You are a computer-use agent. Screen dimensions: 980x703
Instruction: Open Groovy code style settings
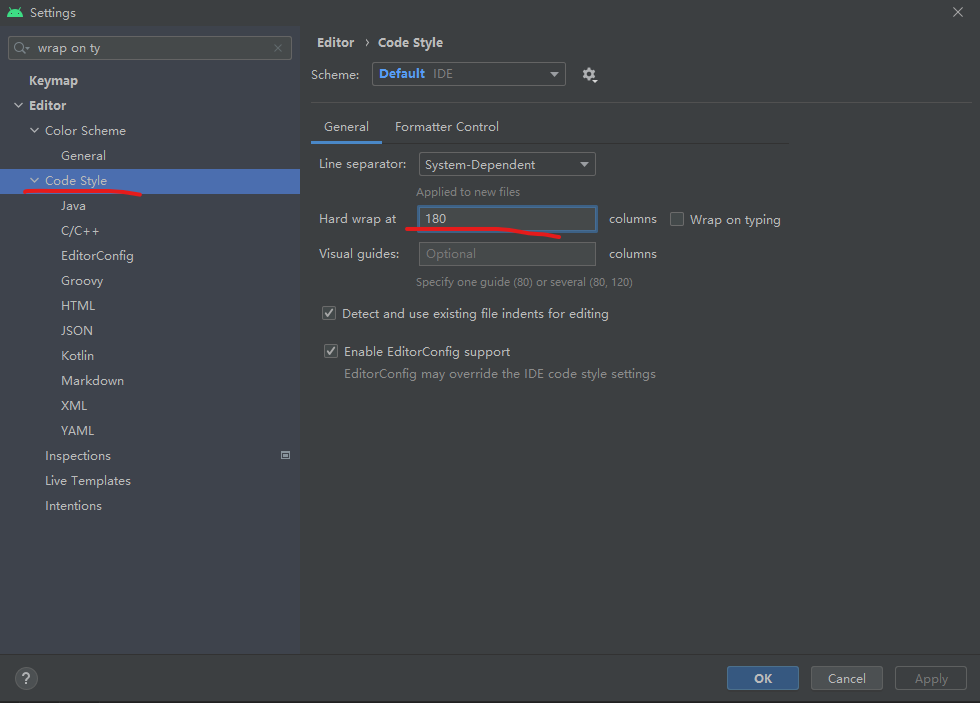82,281
